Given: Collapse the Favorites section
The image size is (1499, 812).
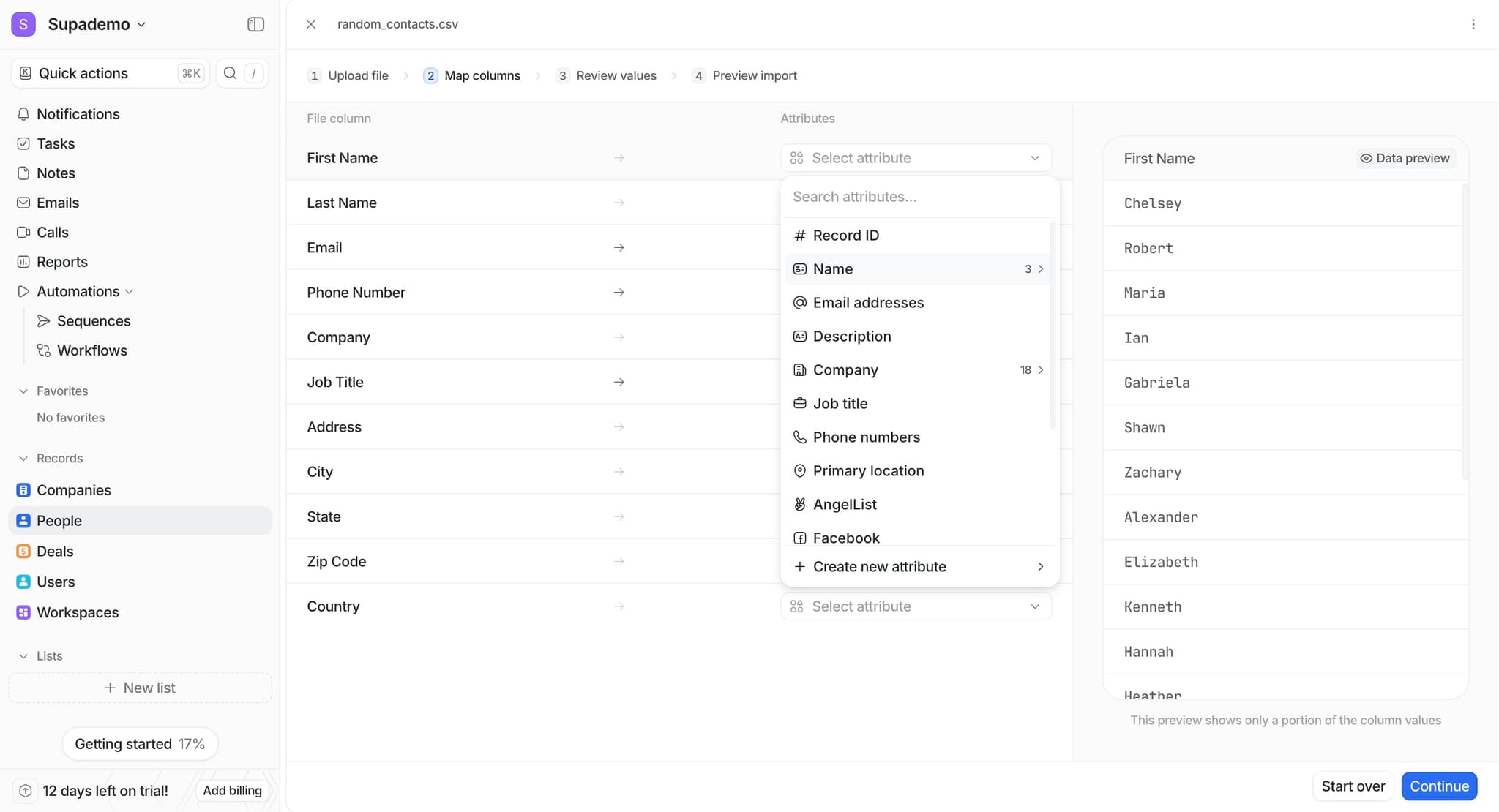Looking at the screenshot, I should (x=23, y=391).
